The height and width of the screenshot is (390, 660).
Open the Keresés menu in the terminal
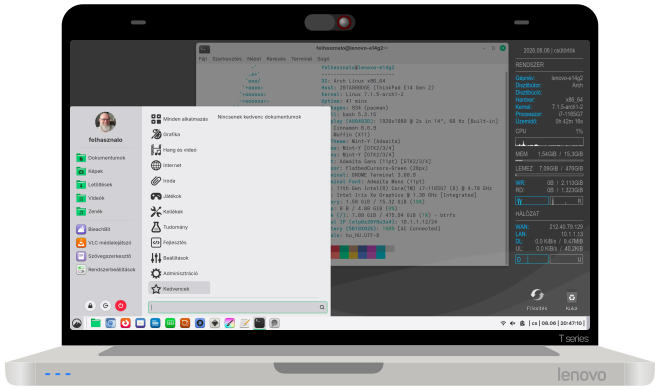click(276, 59)
